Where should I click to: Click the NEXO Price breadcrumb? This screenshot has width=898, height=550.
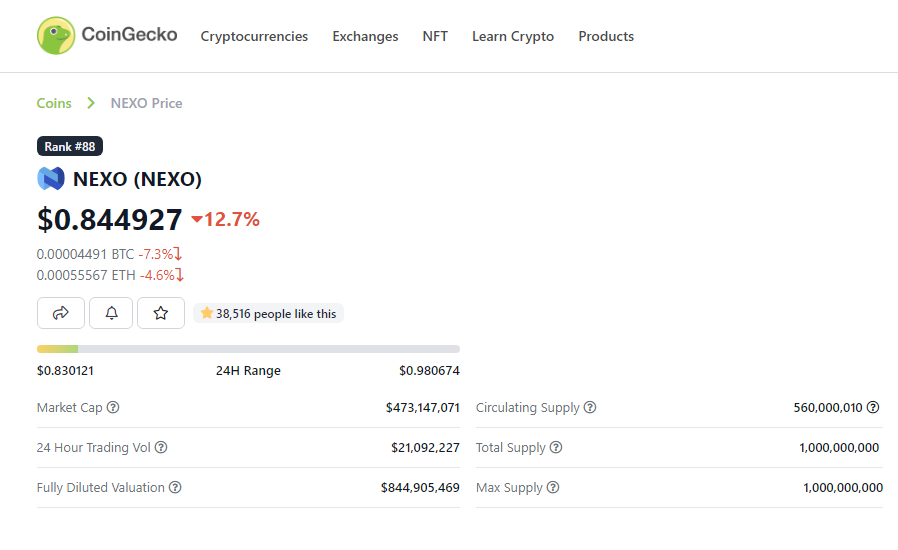click(147, 103)
